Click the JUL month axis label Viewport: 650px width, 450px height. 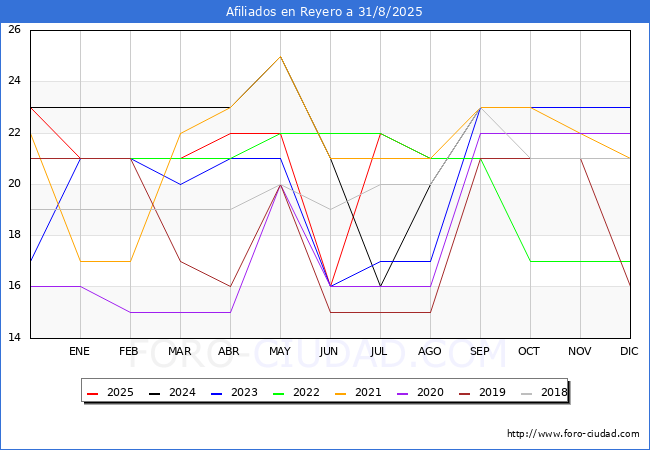click(x=380, y=352)
